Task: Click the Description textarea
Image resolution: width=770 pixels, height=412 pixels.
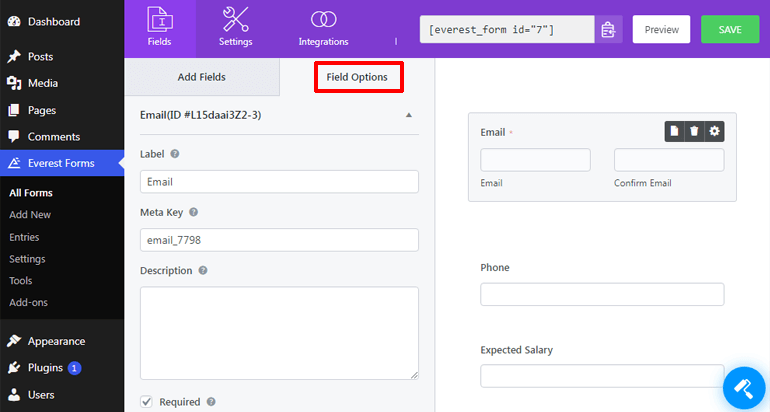Action: [279, 333]
